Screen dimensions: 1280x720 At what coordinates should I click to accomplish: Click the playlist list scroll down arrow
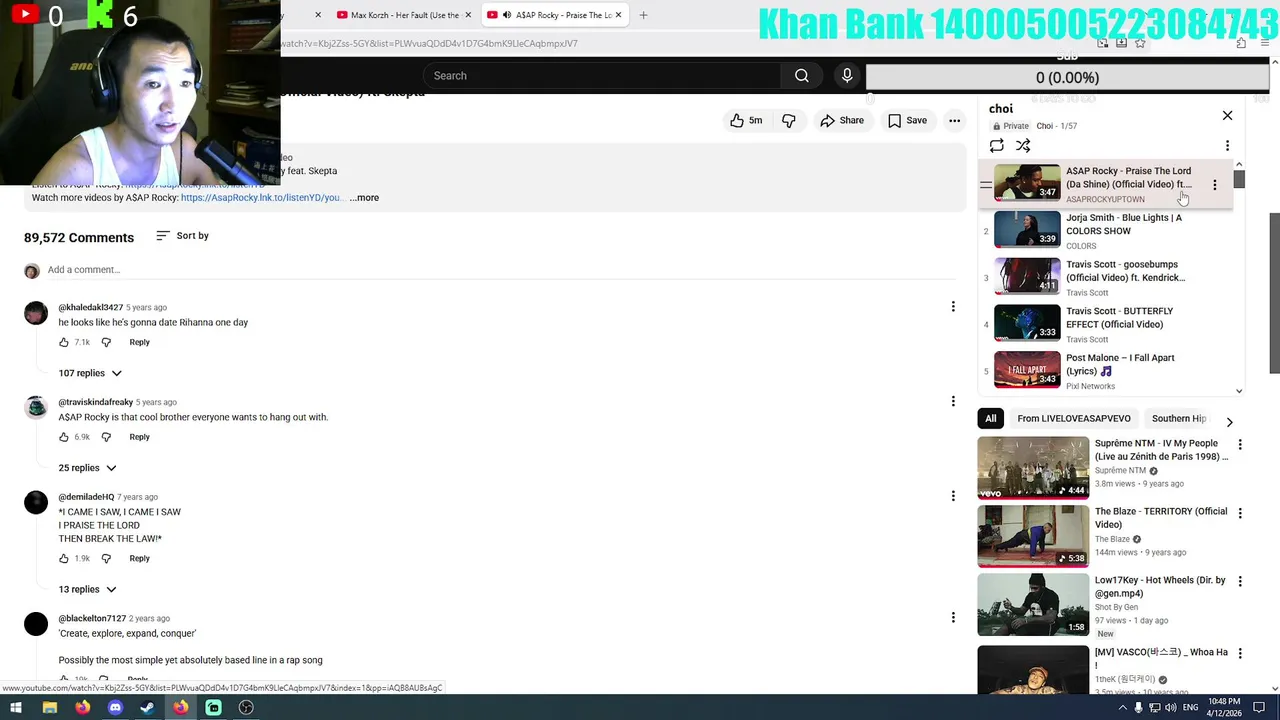tap(1239, 391)
